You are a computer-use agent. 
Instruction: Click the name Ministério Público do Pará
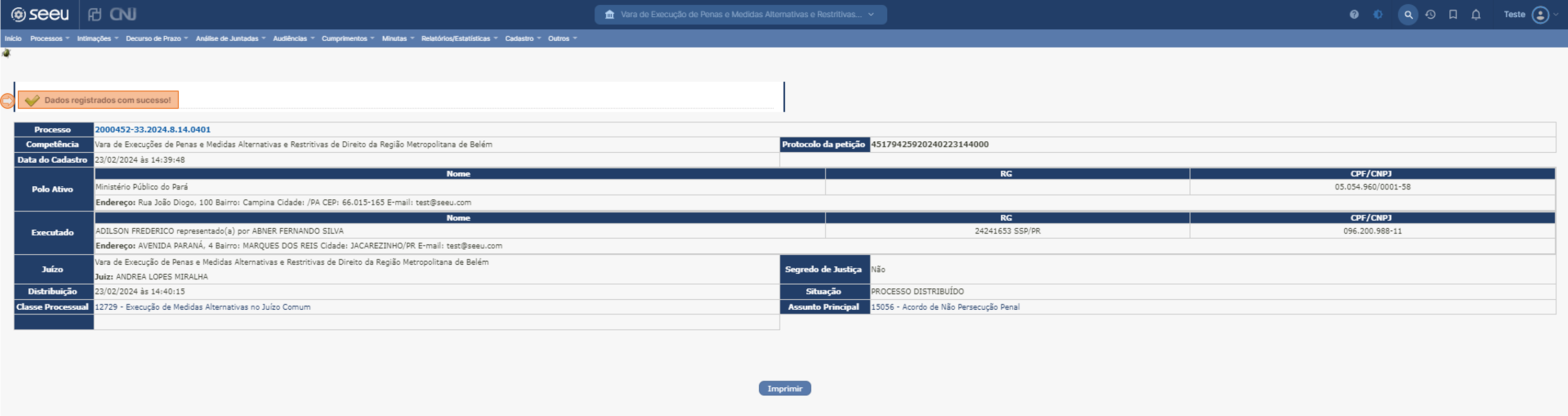pos(142,187)
